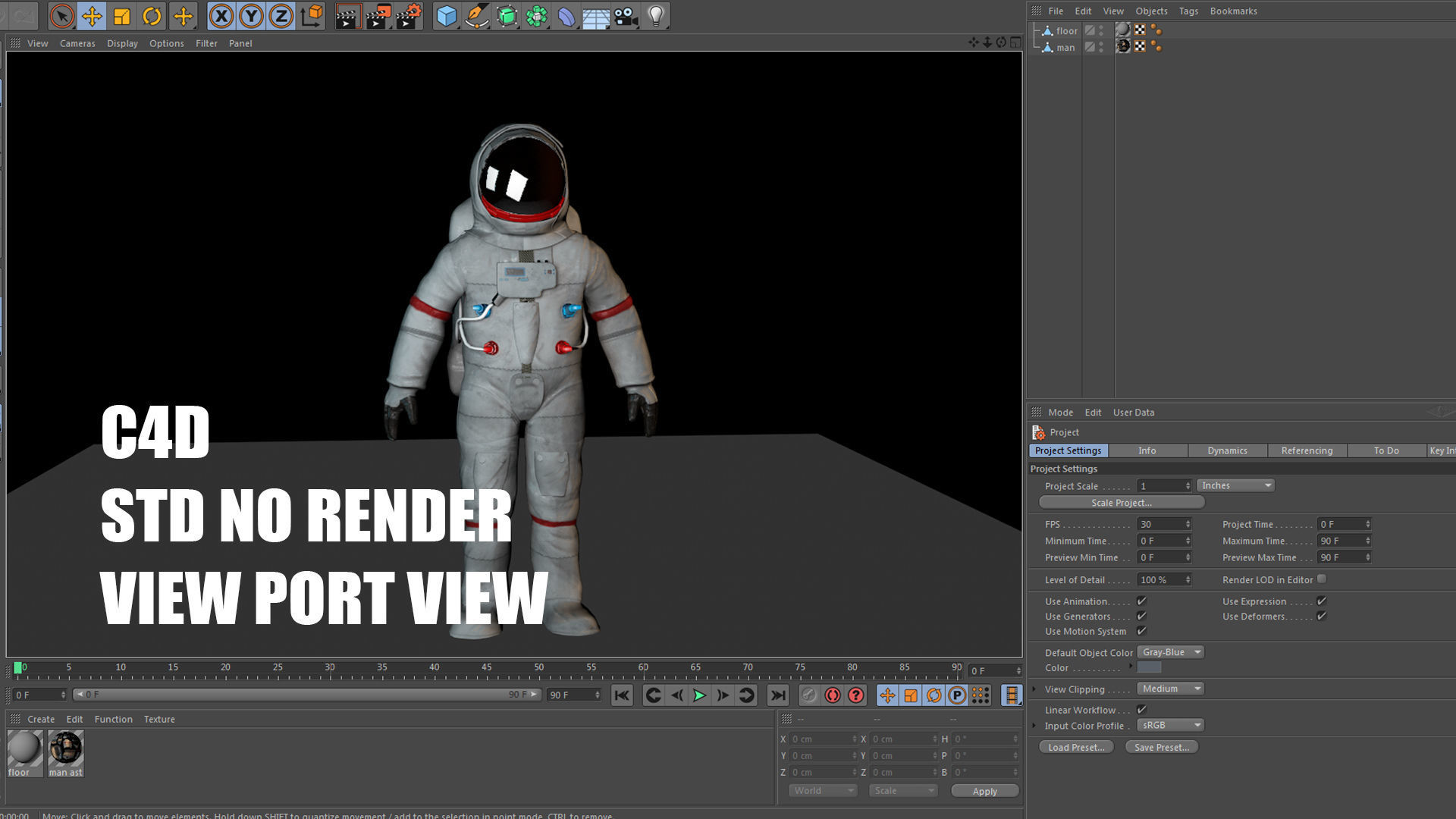Switch the coordinate system icon
This screenshot has width=1456, height=819.
[x=311, y=16]
